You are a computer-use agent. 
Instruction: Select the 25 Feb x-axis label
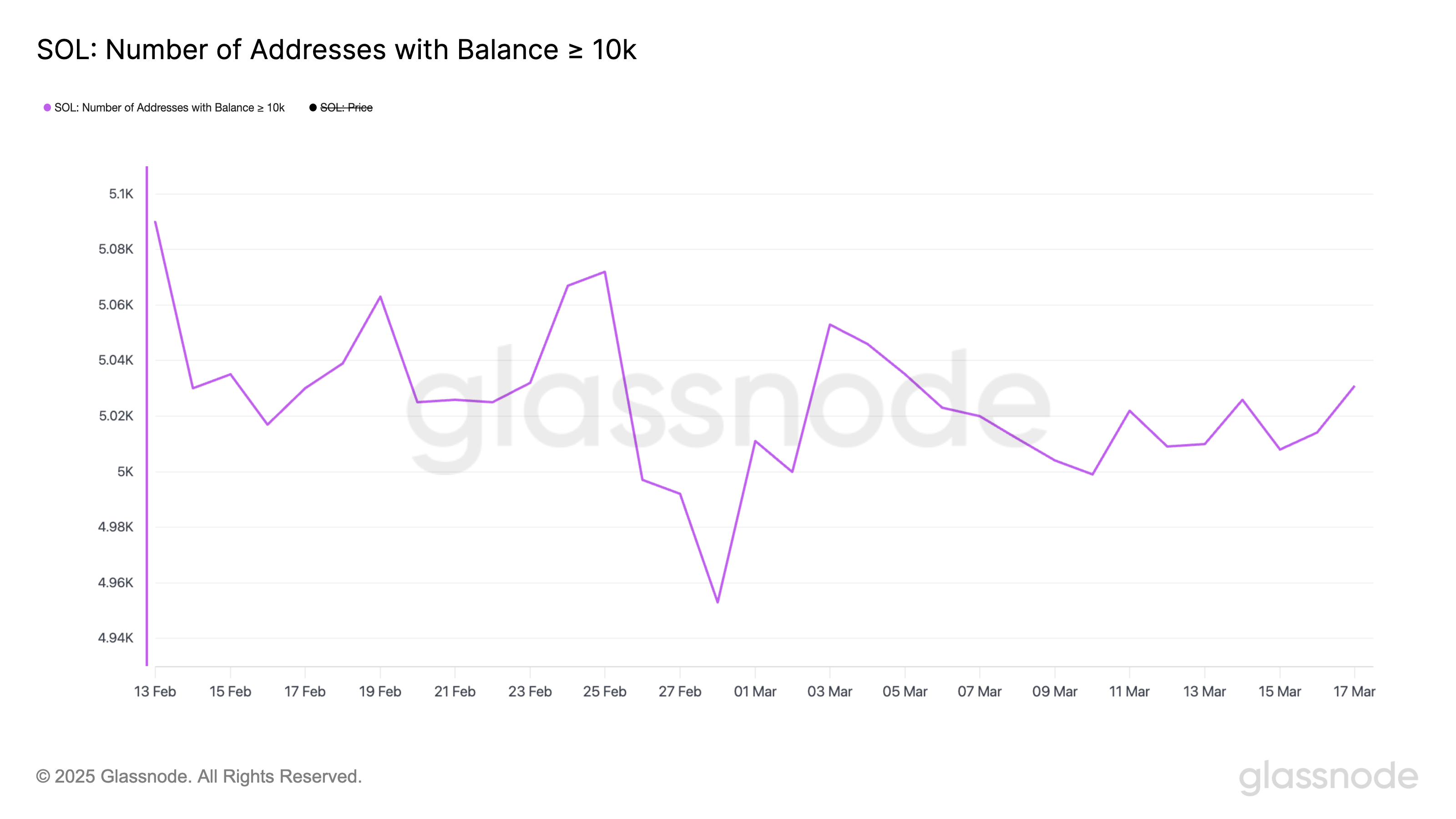click(x=605, y=691)
